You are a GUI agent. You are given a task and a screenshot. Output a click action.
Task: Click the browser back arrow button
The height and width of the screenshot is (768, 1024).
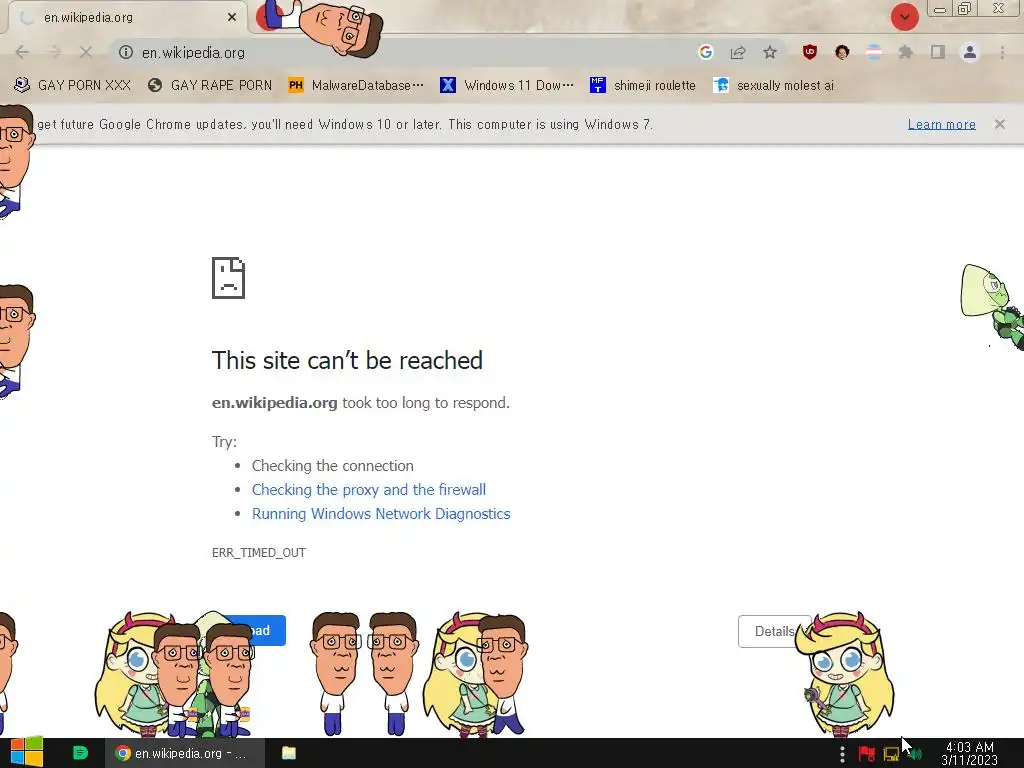click(22, 52)
